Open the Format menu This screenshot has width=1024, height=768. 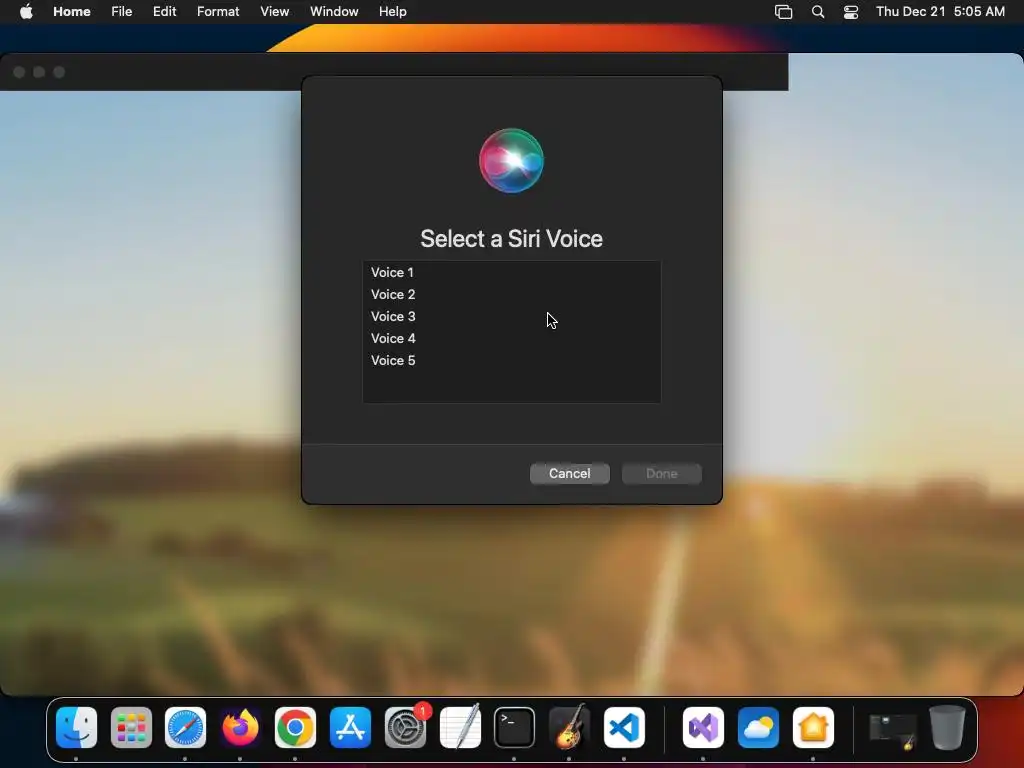pyautogui.click(x=218, y=11)
